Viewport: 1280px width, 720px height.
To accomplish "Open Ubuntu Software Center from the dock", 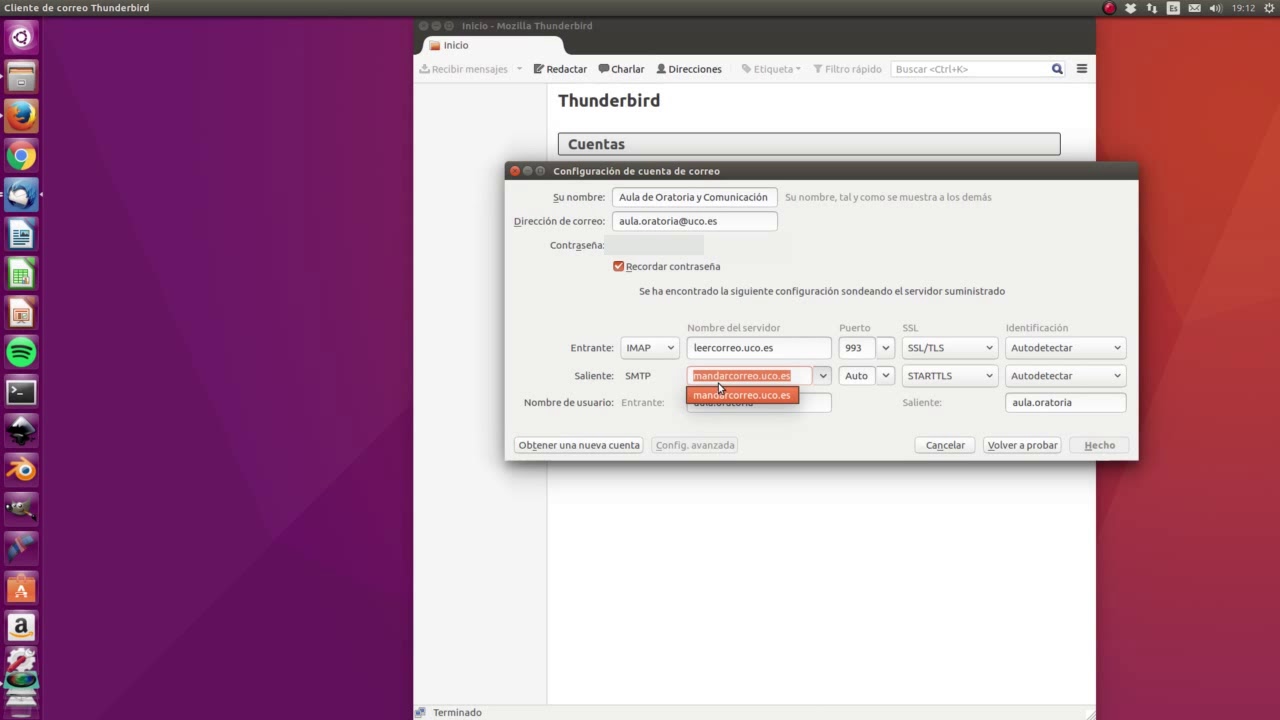I will (x=21, y=588).
